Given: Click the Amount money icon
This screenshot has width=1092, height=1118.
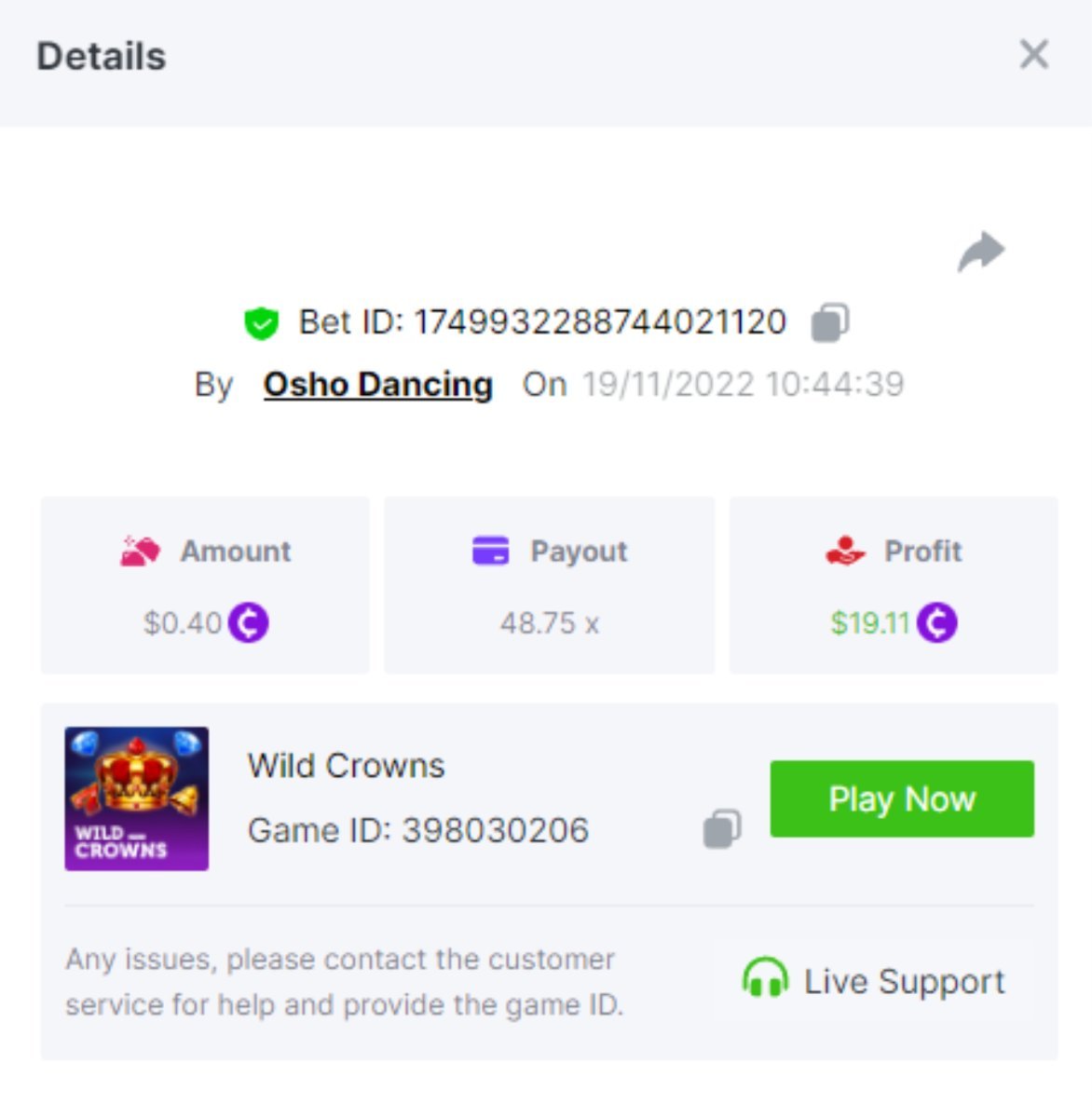Looking at the screenshot, I should click(140, 551).
